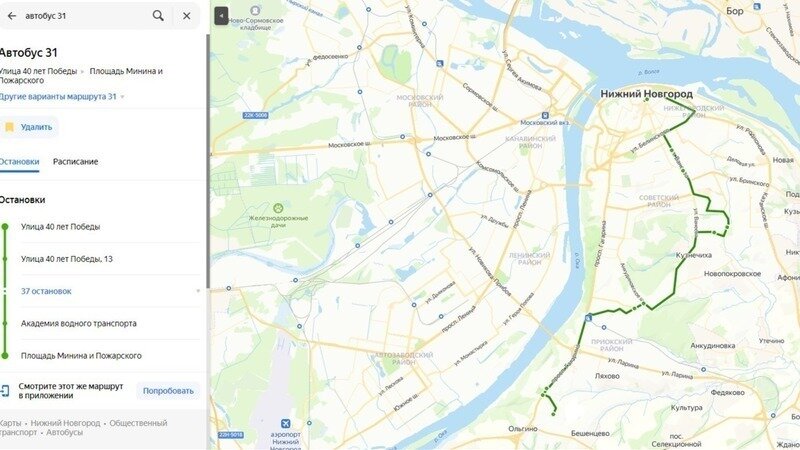Click the airport icon on the map
800x450 pixels.
coord(286,423)
